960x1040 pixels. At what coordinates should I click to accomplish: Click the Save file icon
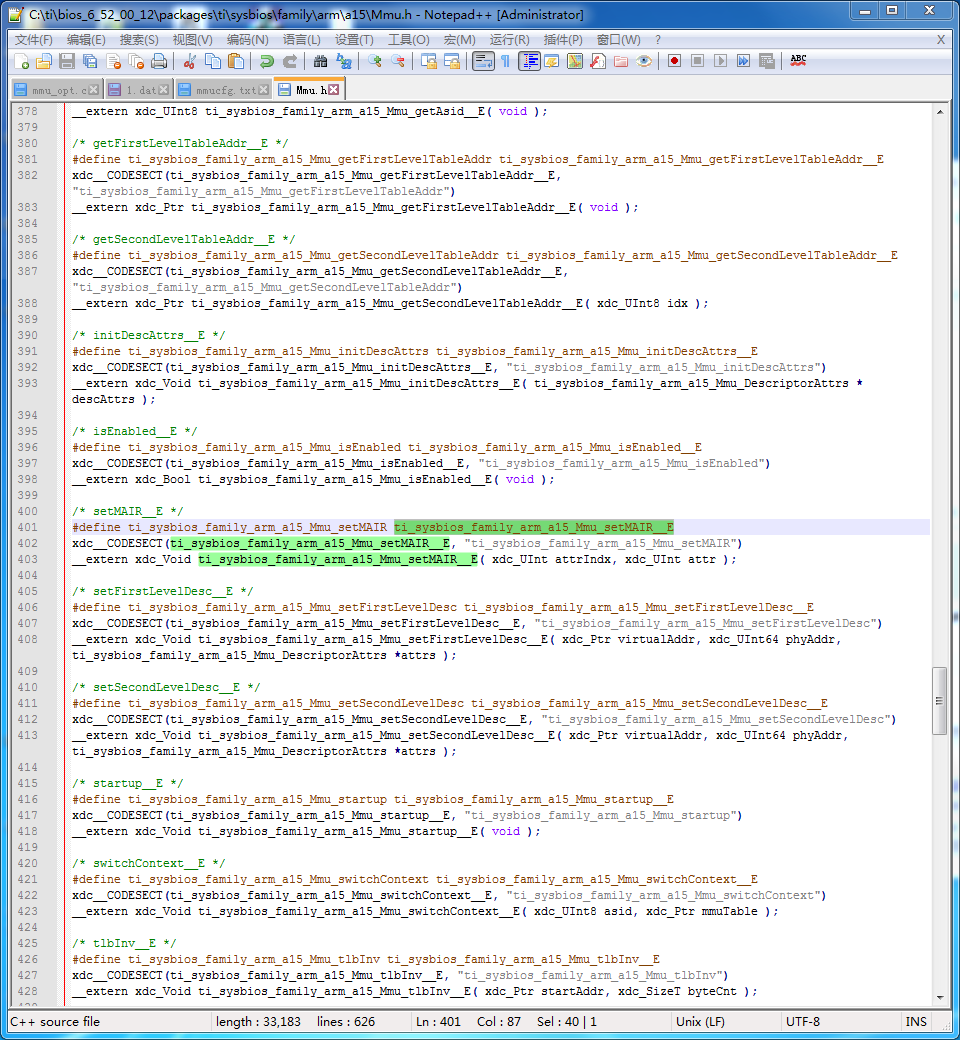(66, 62)
